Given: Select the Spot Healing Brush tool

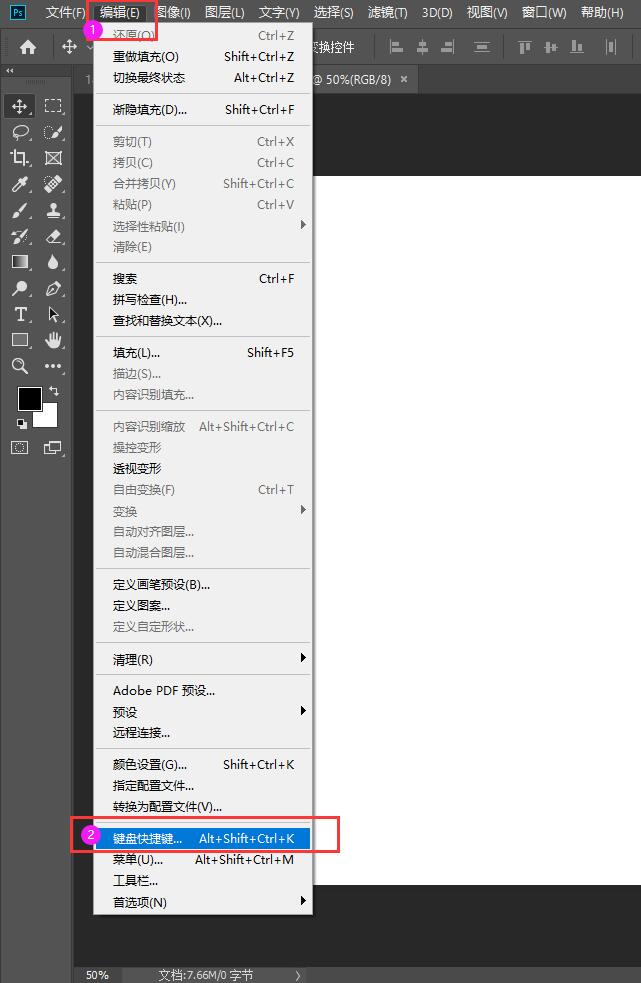Looking at the screenshot, I should 53,184.
